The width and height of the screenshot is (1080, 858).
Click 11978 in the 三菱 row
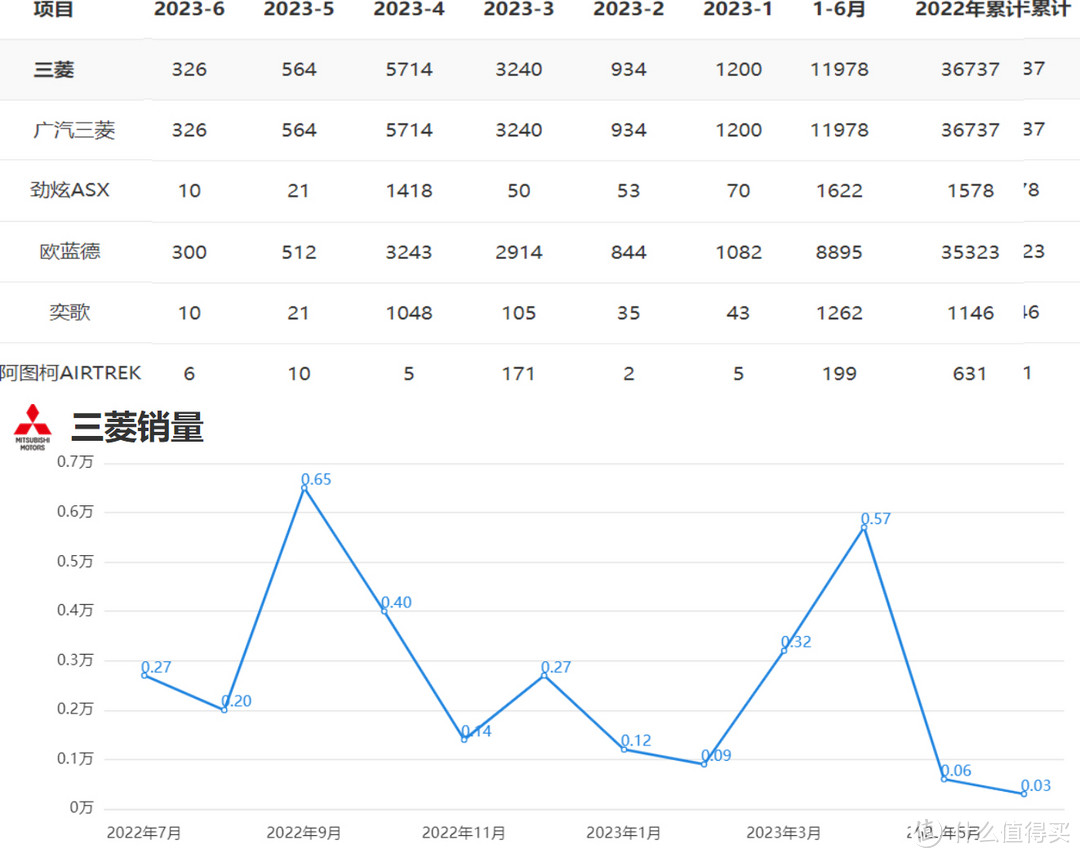pyautogui.click(x=839, y=70)
